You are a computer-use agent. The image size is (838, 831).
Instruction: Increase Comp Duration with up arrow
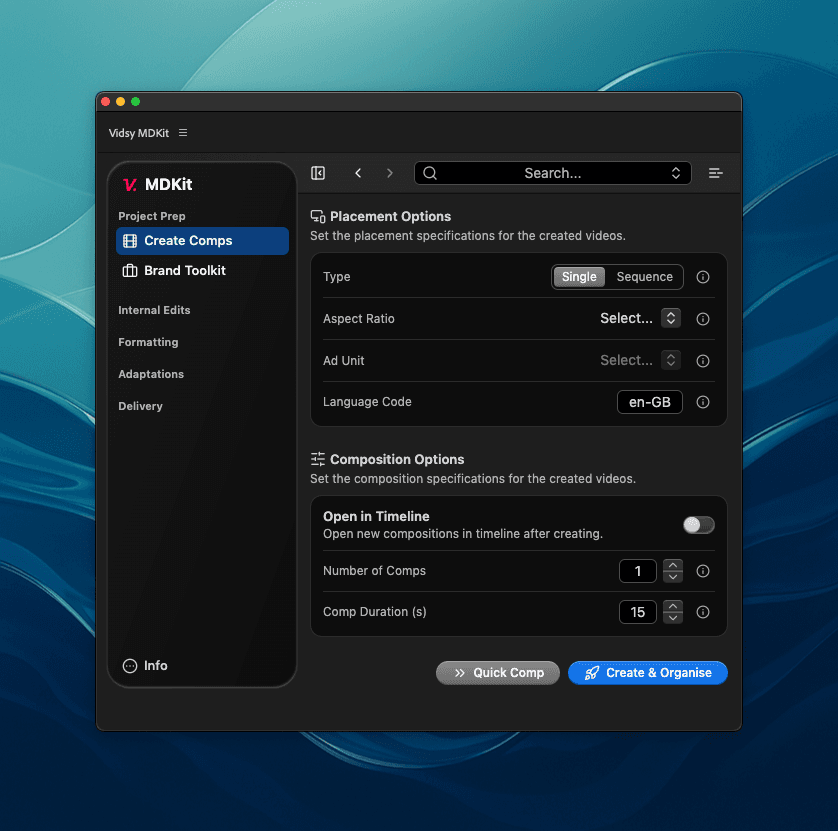(673, 607)
